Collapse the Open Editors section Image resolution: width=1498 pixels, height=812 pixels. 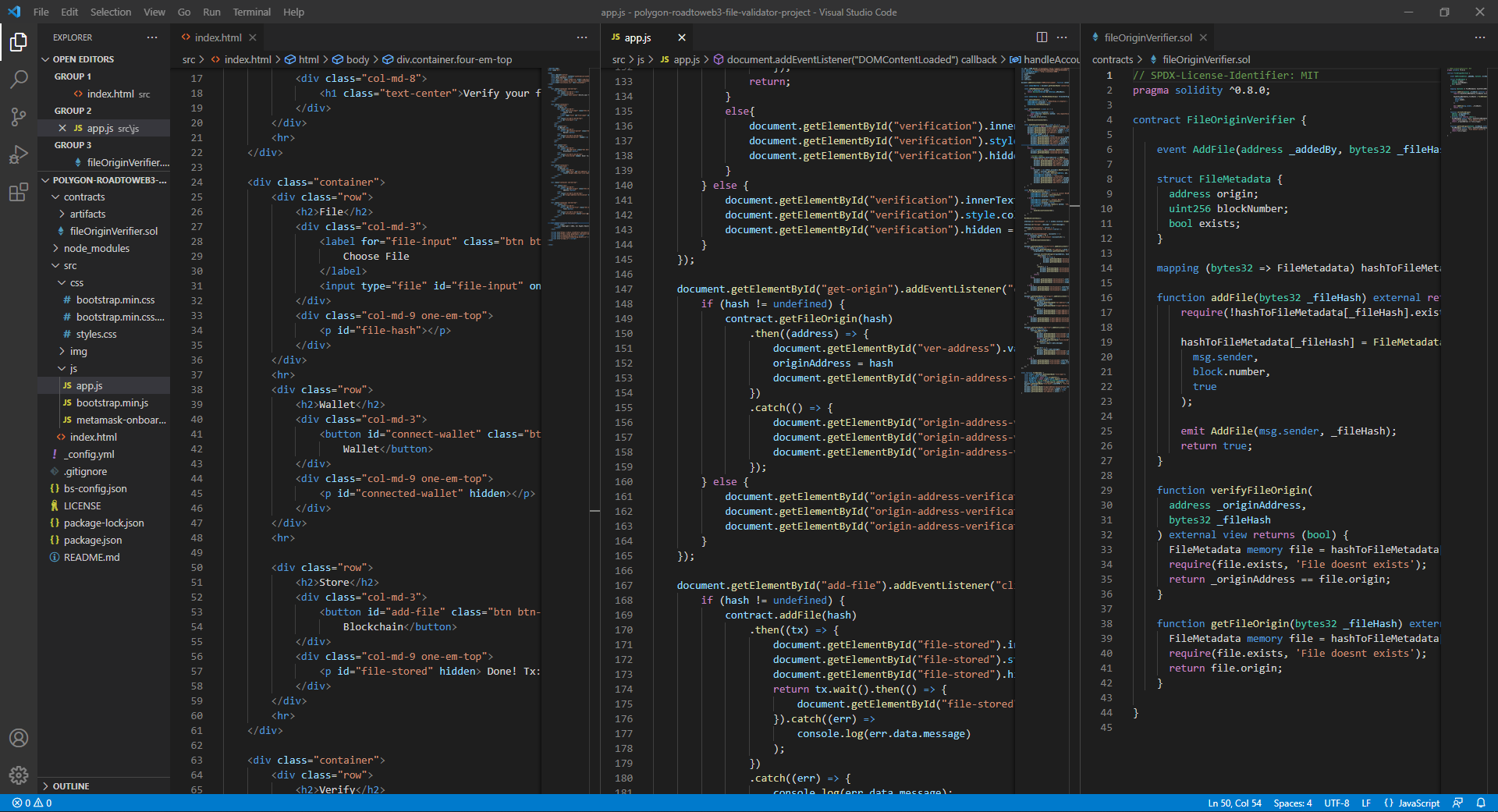(x=83, y=59)
